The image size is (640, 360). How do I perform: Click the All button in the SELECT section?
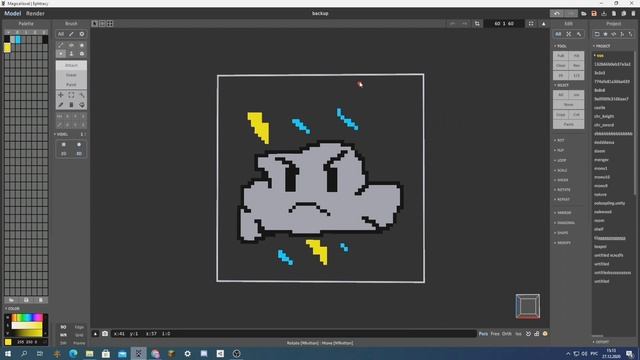click(561, 95)
